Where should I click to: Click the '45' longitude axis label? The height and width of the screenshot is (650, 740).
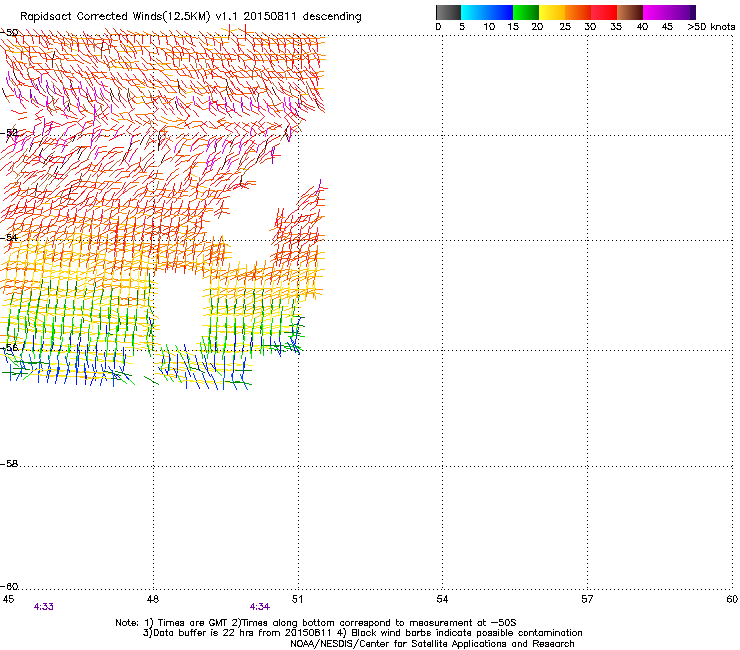[x=8, y=599]
